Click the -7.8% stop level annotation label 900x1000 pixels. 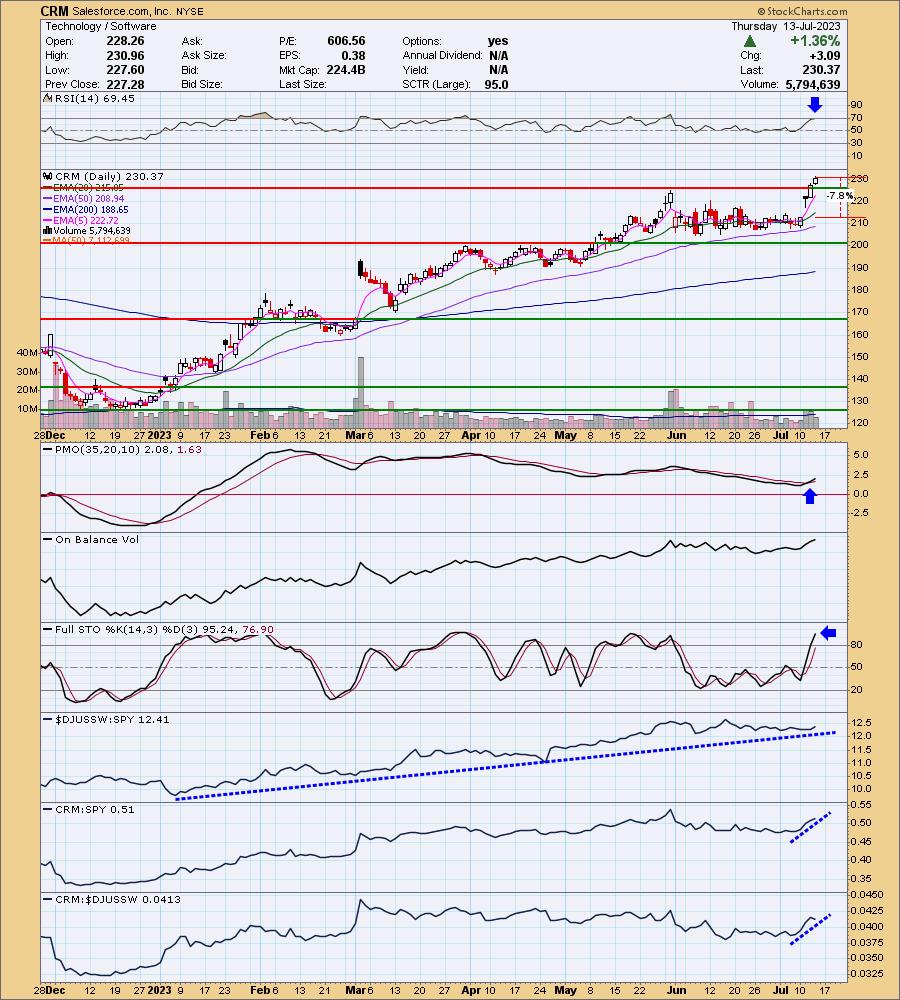coord(839,196)
